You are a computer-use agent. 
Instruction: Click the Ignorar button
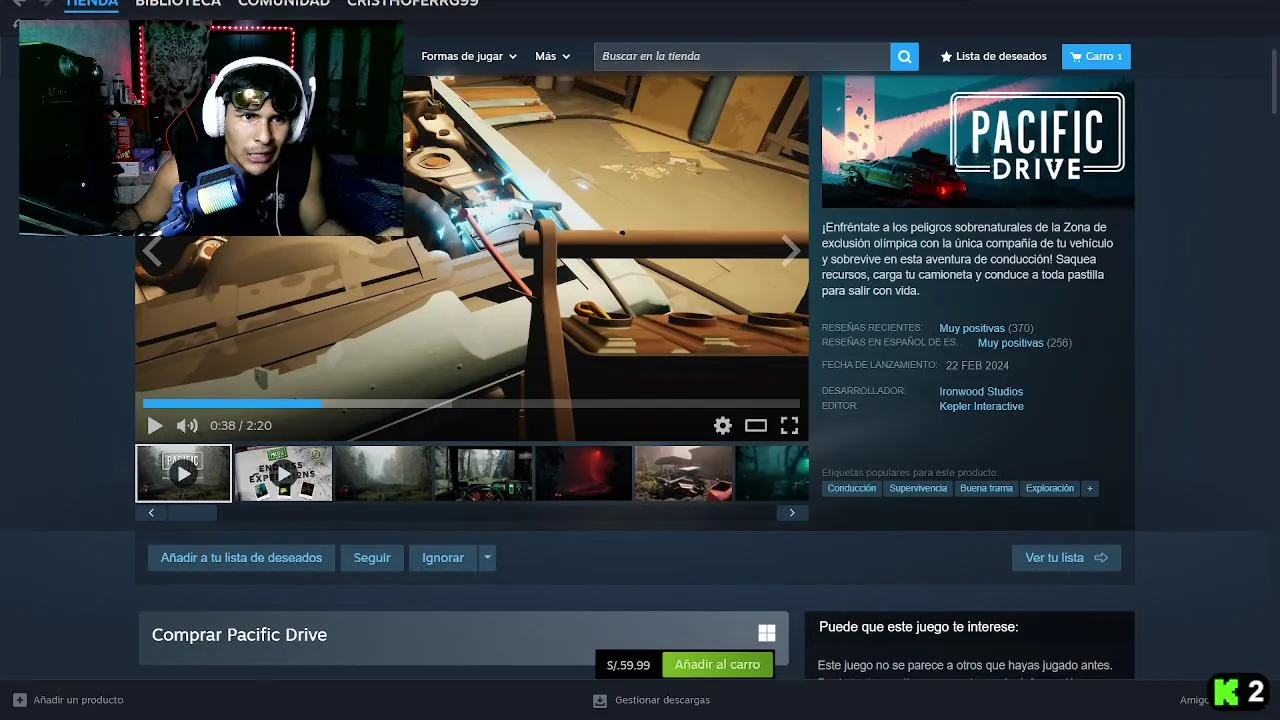443,558
